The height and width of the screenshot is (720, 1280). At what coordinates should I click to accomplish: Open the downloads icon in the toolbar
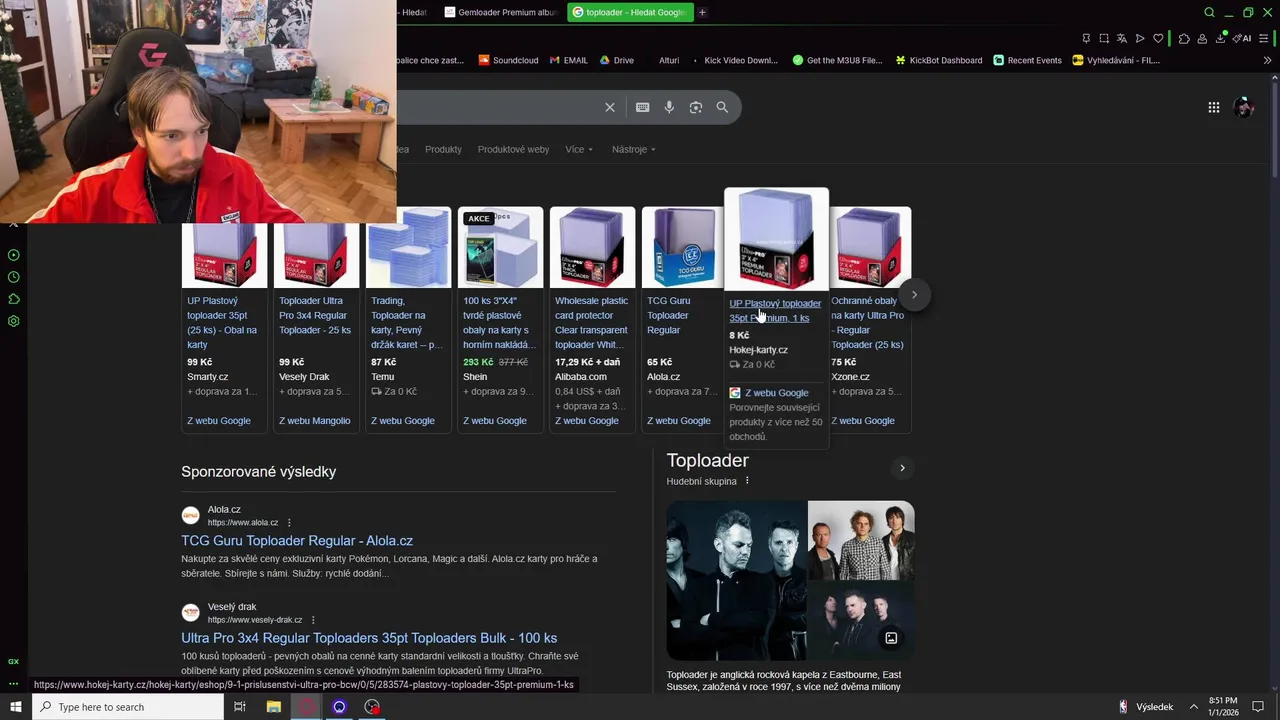coord(1220,38)
